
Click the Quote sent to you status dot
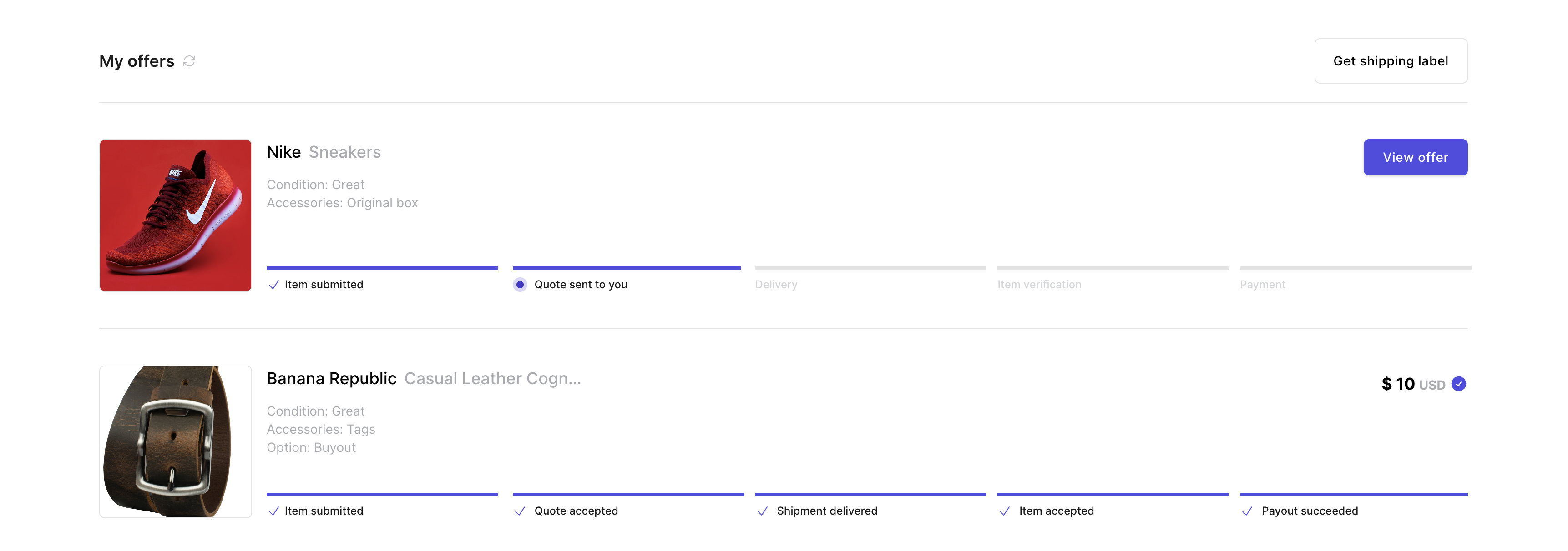520,285
